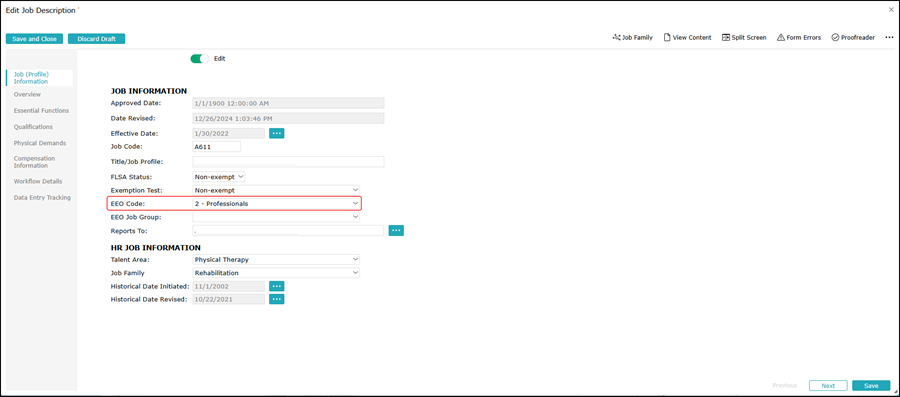This screenshot has width=900, height=397.
Task: Click the Reports To text field
Action: point(288,230)
